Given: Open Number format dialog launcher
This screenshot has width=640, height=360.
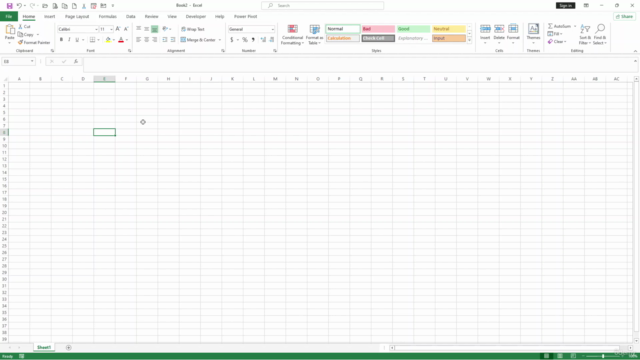Looking at the screenshot, I should (275, 51).
